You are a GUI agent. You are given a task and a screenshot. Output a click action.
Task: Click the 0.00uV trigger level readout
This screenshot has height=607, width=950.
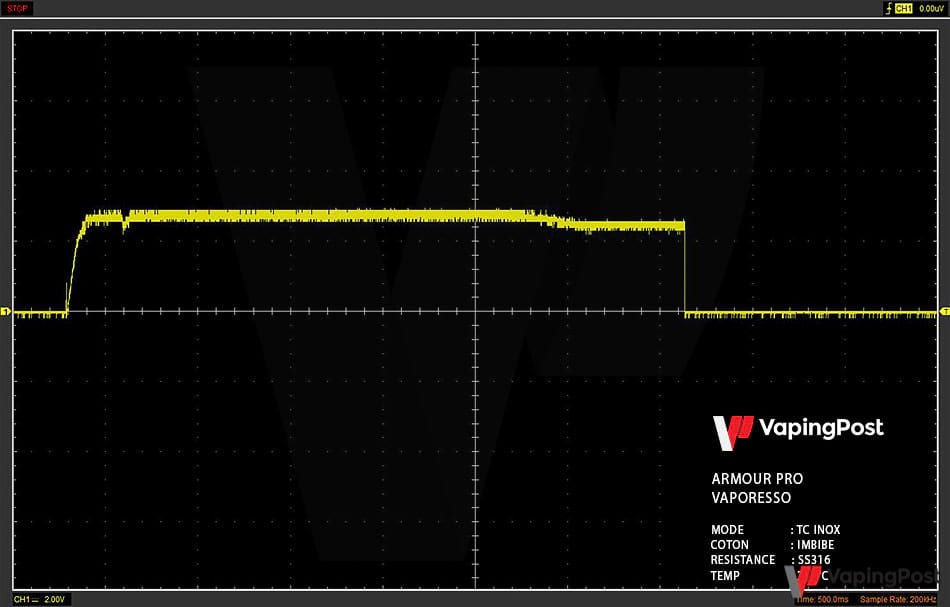point(932,8)
